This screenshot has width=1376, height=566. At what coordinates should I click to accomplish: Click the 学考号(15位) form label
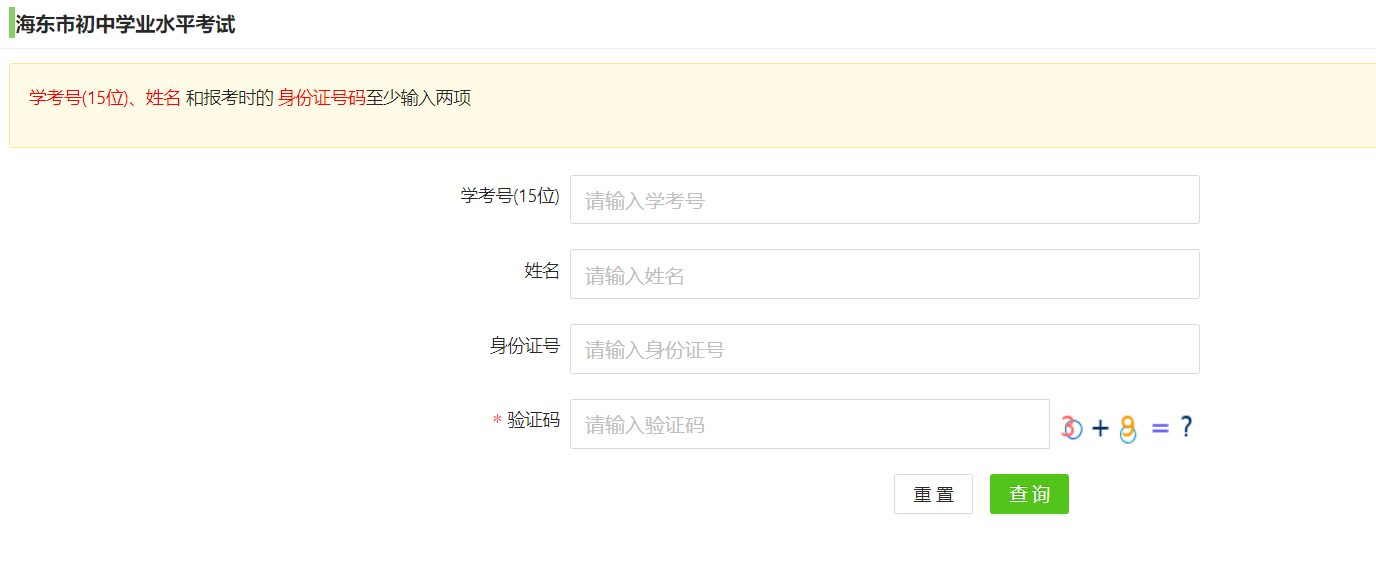tap(510, 196)
